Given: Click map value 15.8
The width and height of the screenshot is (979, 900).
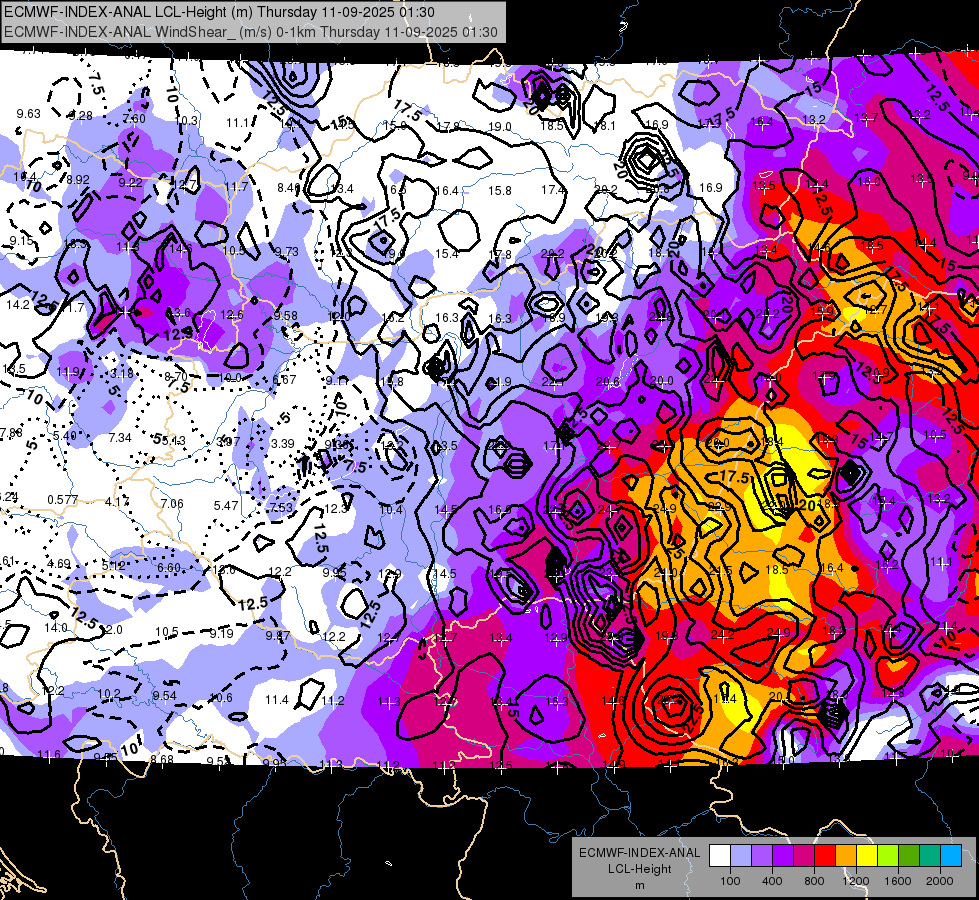Looking at the screenshot, I should (499, 190).
